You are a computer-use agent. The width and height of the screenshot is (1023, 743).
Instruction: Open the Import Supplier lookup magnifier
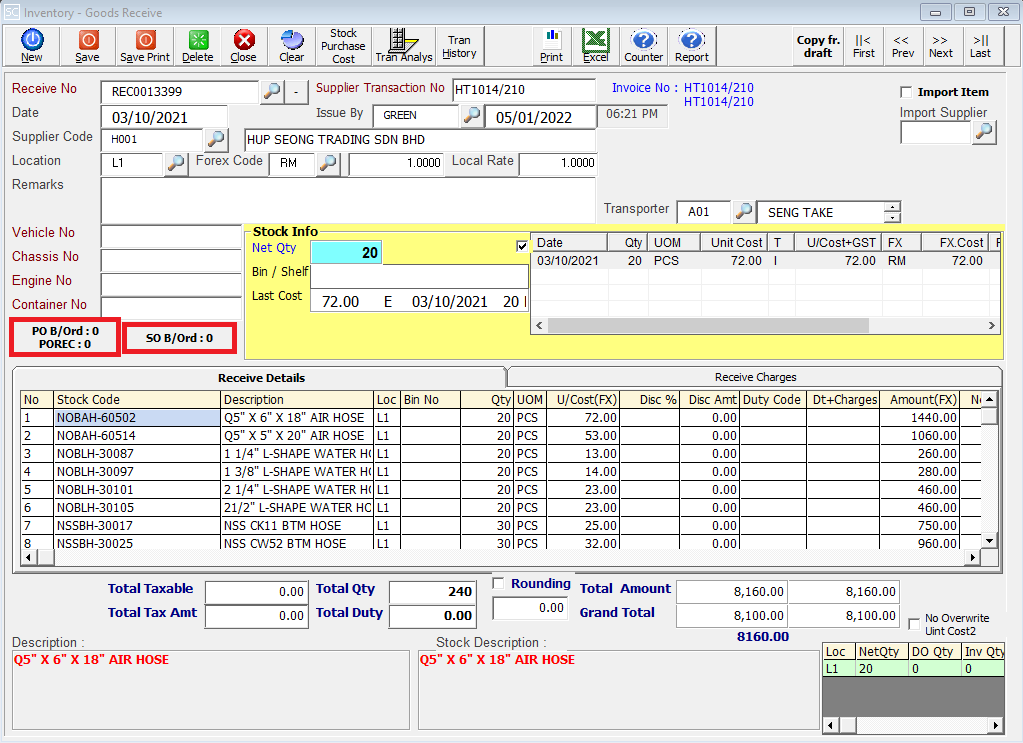pos(983,132)
